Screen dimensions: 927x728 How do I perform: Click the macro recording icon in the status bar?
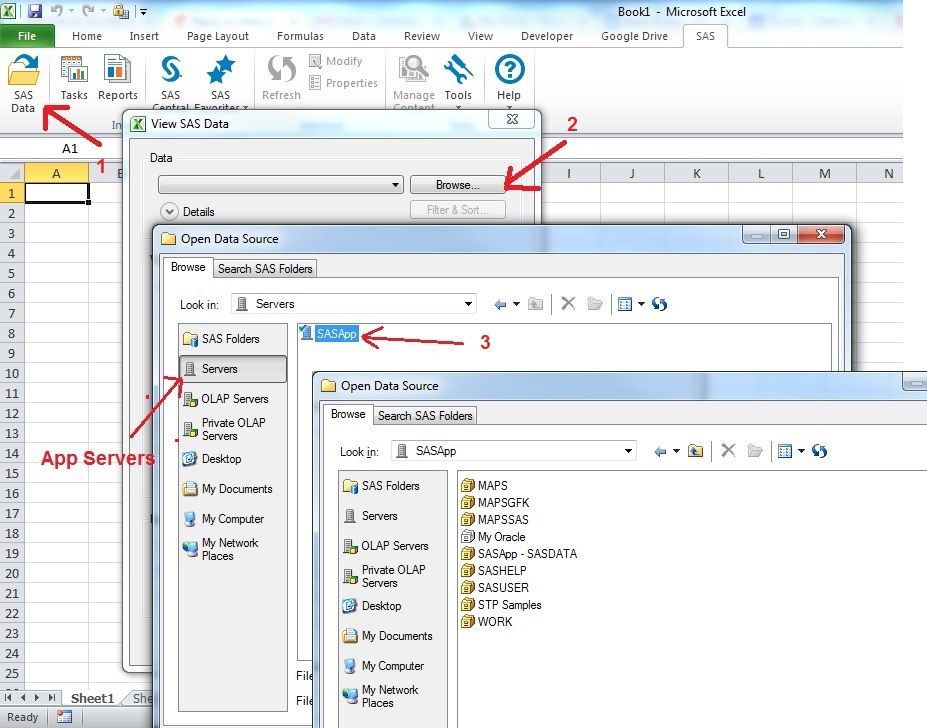[x=64, y=717]
